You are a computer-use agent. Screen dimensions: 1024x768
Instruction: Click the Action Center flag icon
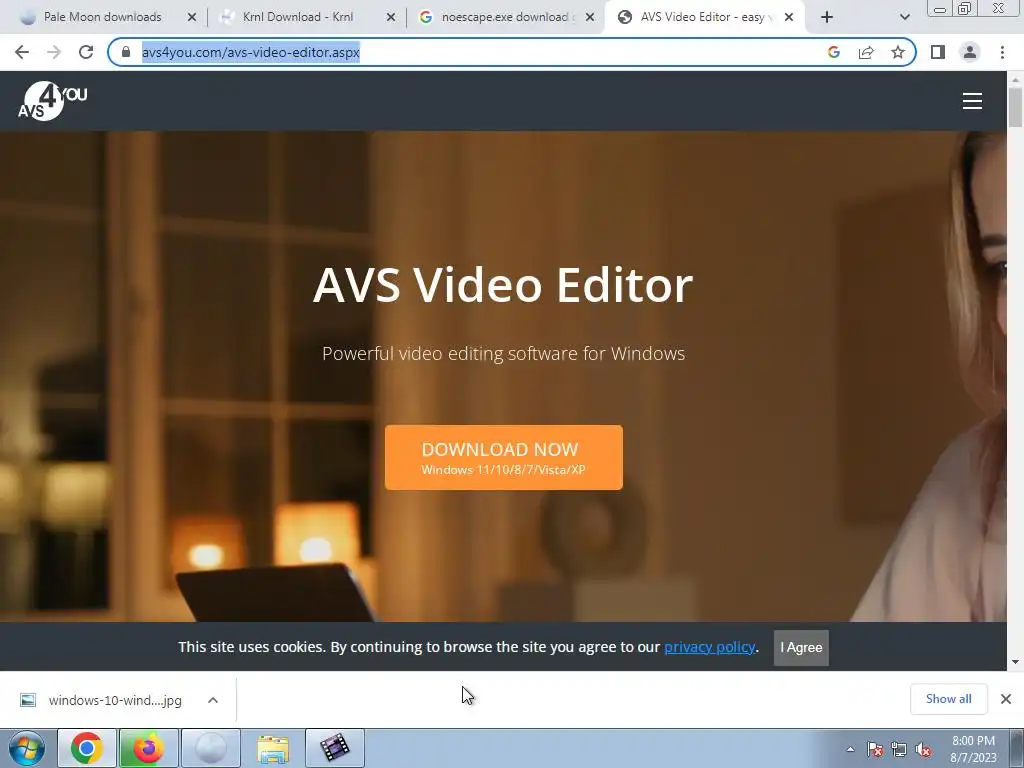tap(874, 749)
